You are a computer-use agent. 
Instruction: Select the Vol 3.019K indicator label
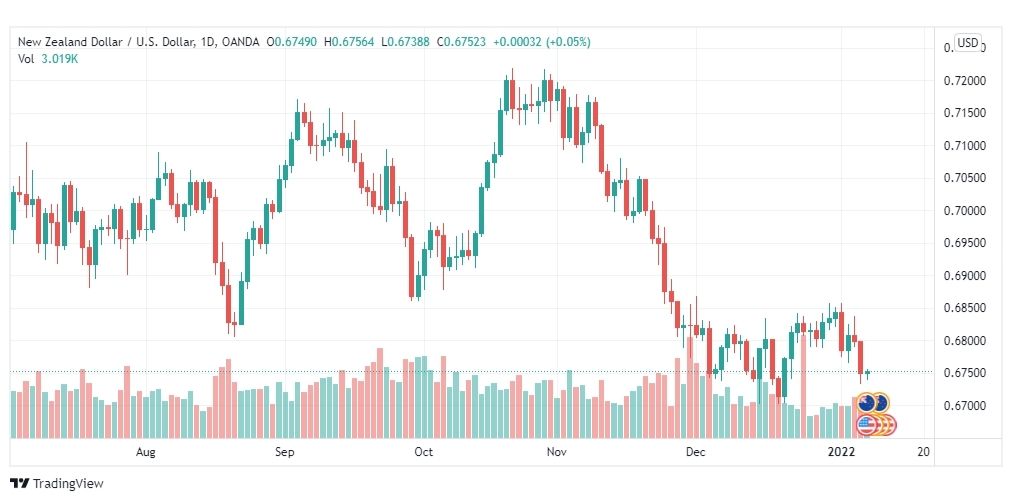point(48,59)
